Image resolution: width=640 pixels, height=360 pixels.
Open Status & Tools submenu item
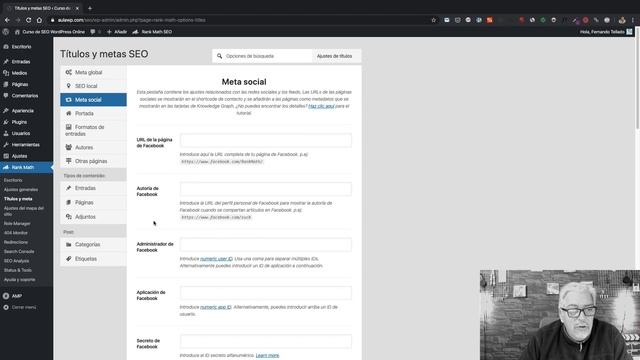click(x=18, y=270)
